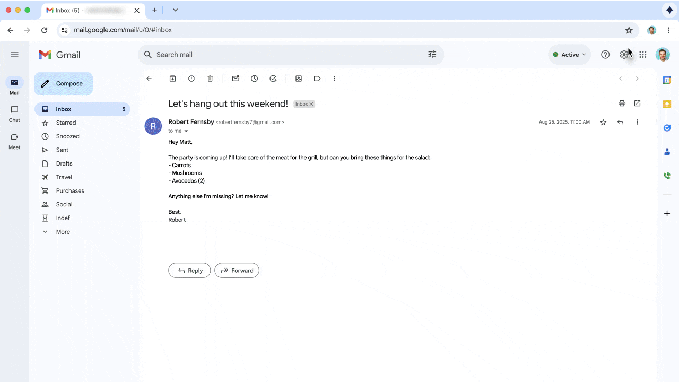Archive this email with the archive icon

coord(173,78)
